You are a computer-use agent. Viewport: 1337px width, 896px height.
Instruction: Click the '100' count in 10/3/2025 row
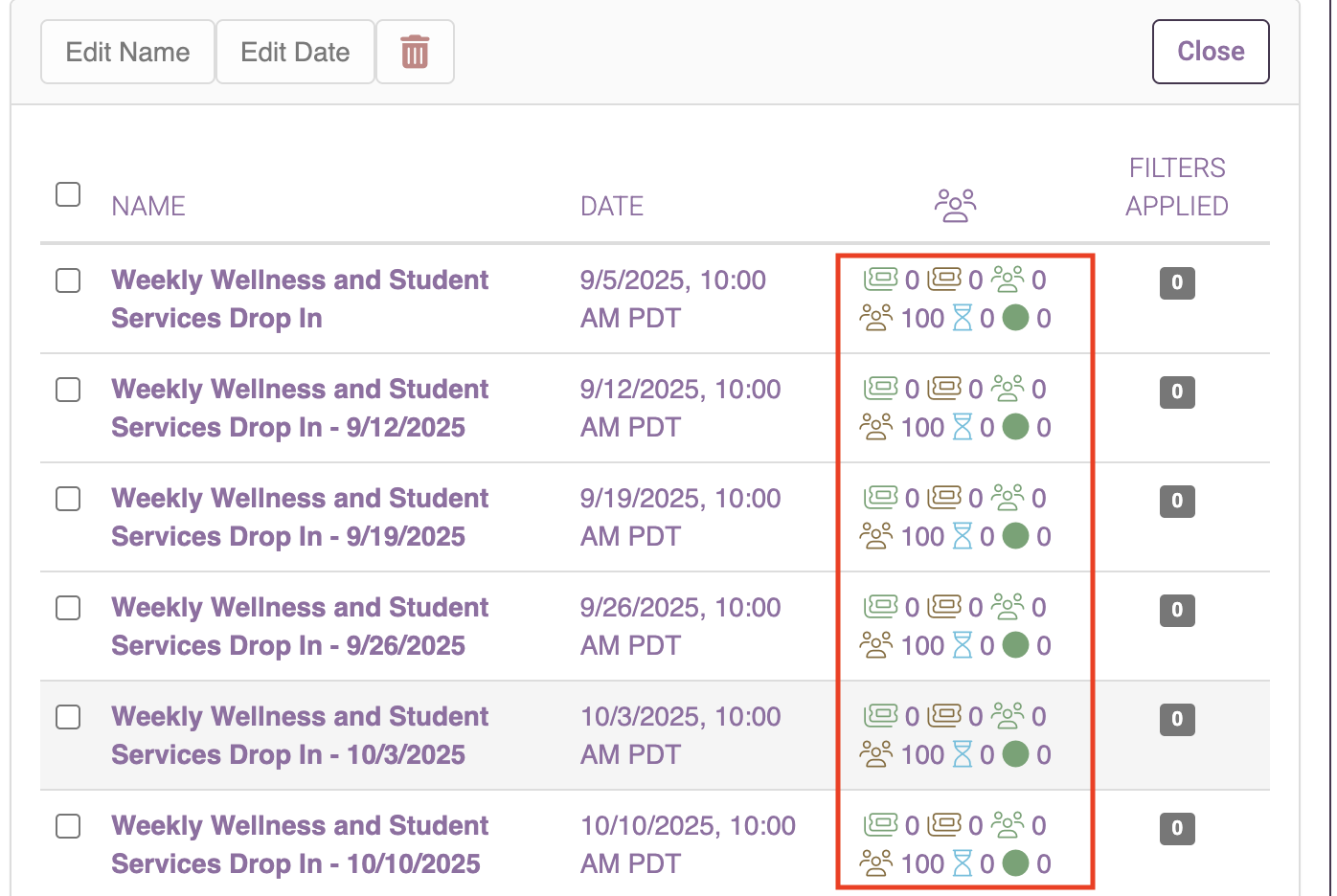[923, 754]
